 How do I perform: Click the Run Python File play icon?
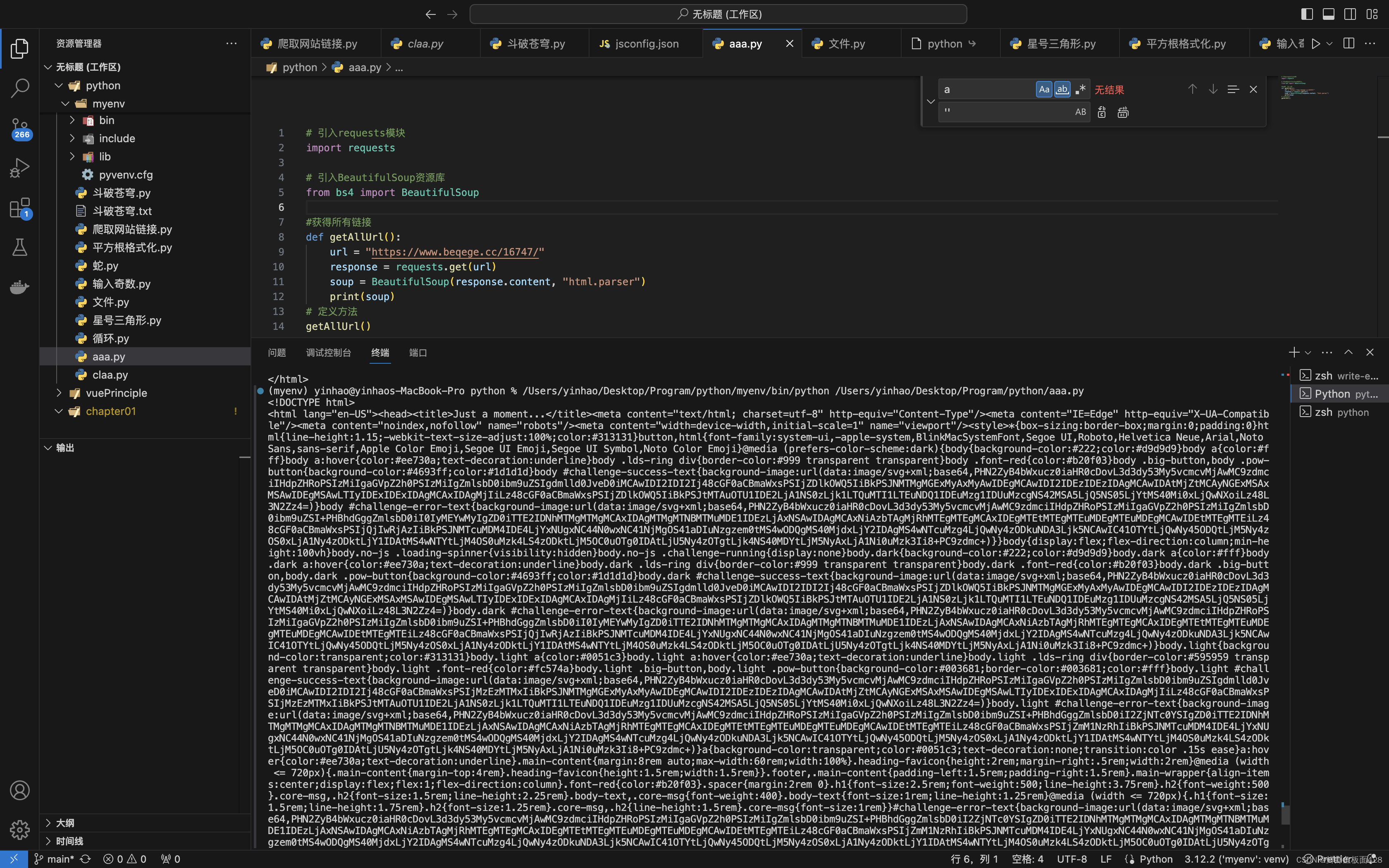click(1315, 44)
